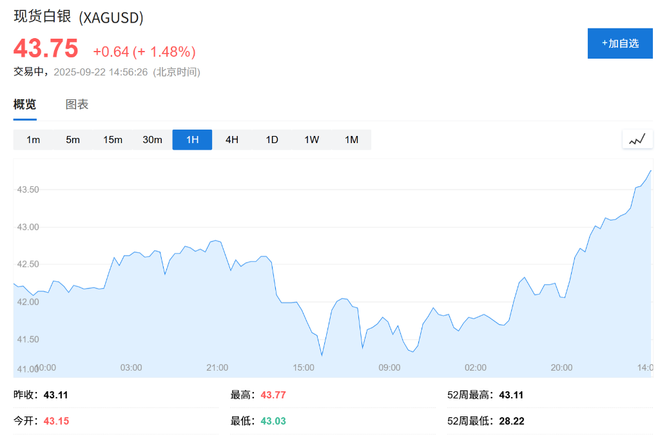
Task: Choose the 30m interval
Action: point(152,140)
